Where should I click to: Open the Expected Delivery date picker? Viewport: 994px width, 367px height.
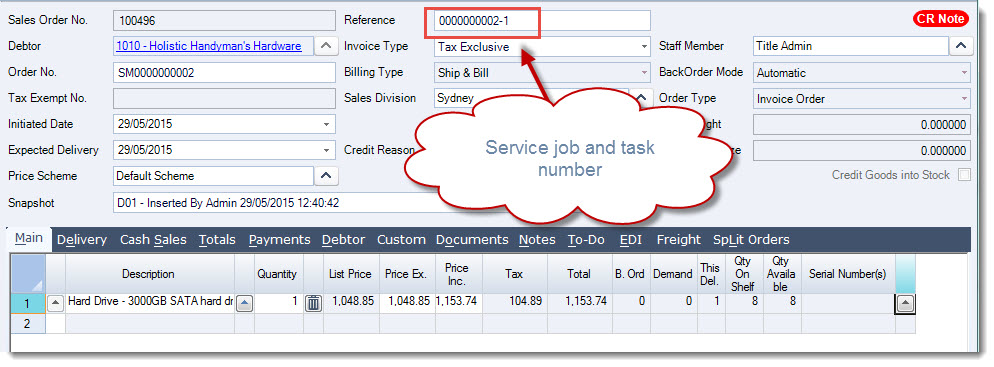pos(327,150)
